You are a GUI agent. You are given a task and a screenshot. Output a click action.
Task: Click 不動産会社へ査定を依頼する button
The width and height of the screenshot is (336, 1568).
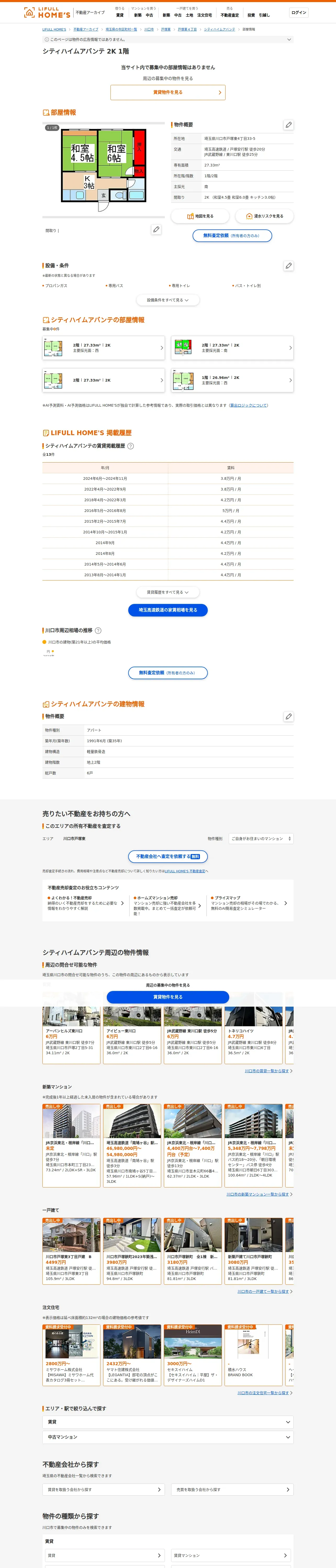point(168,856)
